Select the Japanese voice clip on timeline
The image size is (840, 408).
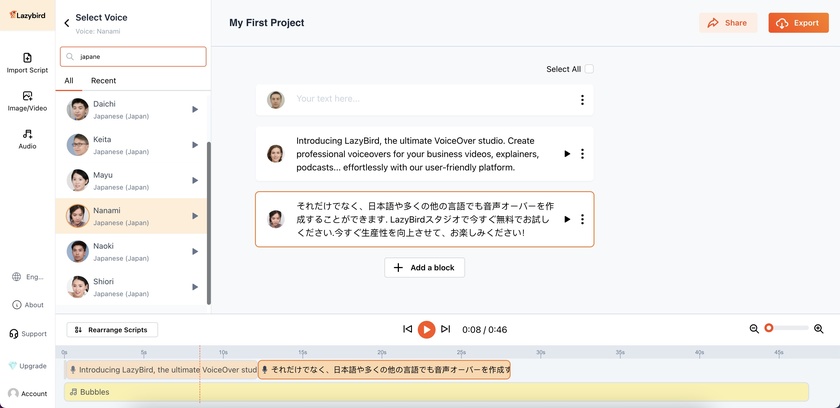[384, 369]
